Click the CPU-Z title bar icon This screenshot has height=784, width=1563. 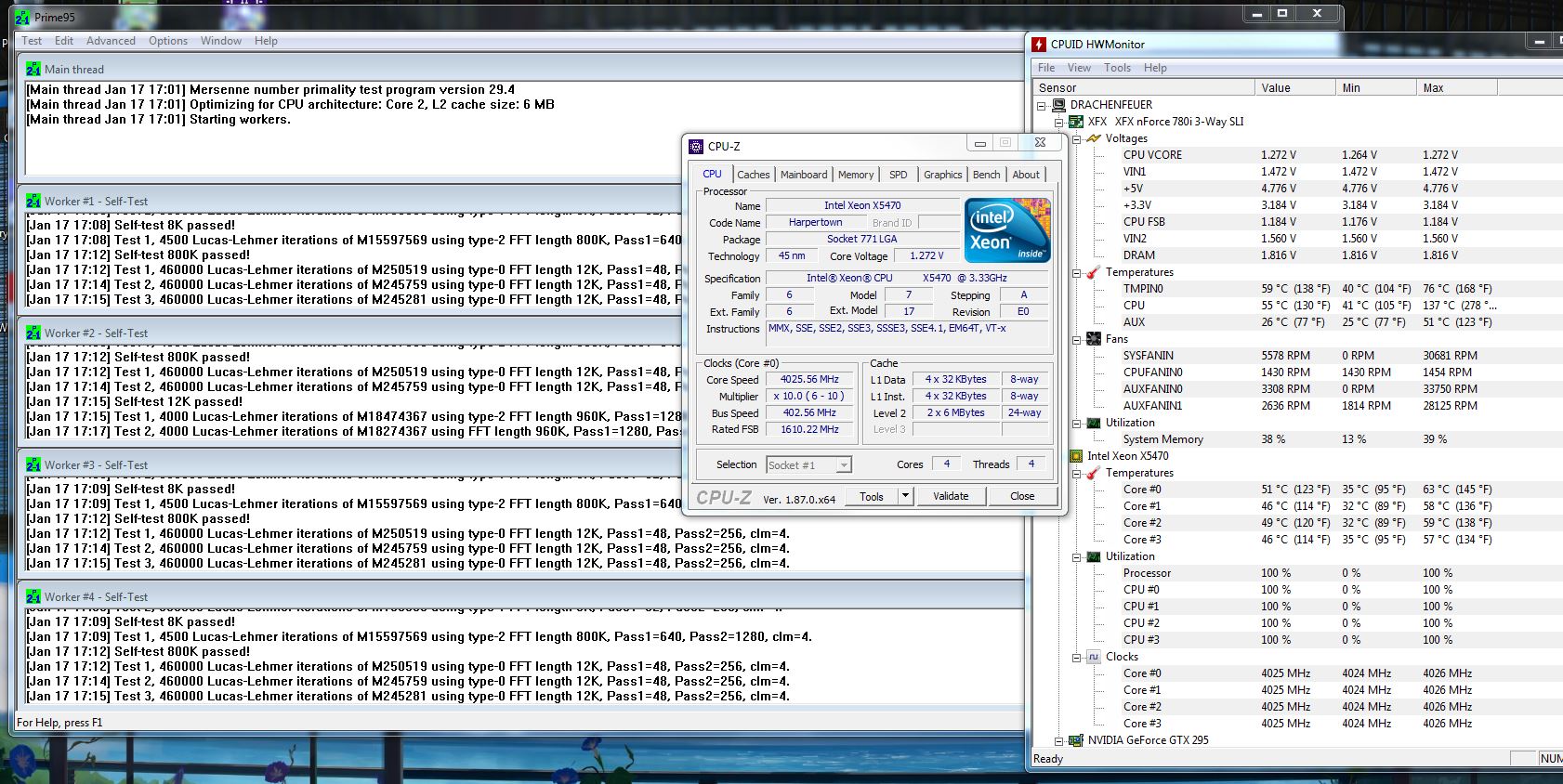696,146
